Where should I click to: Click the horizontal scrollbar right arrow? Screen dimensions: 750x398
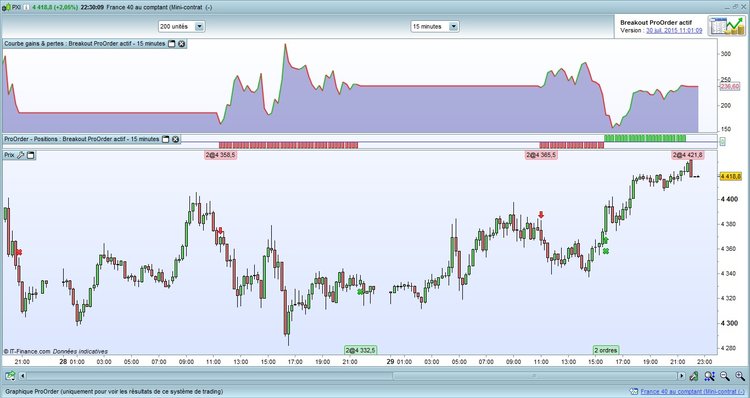point(682,376)
